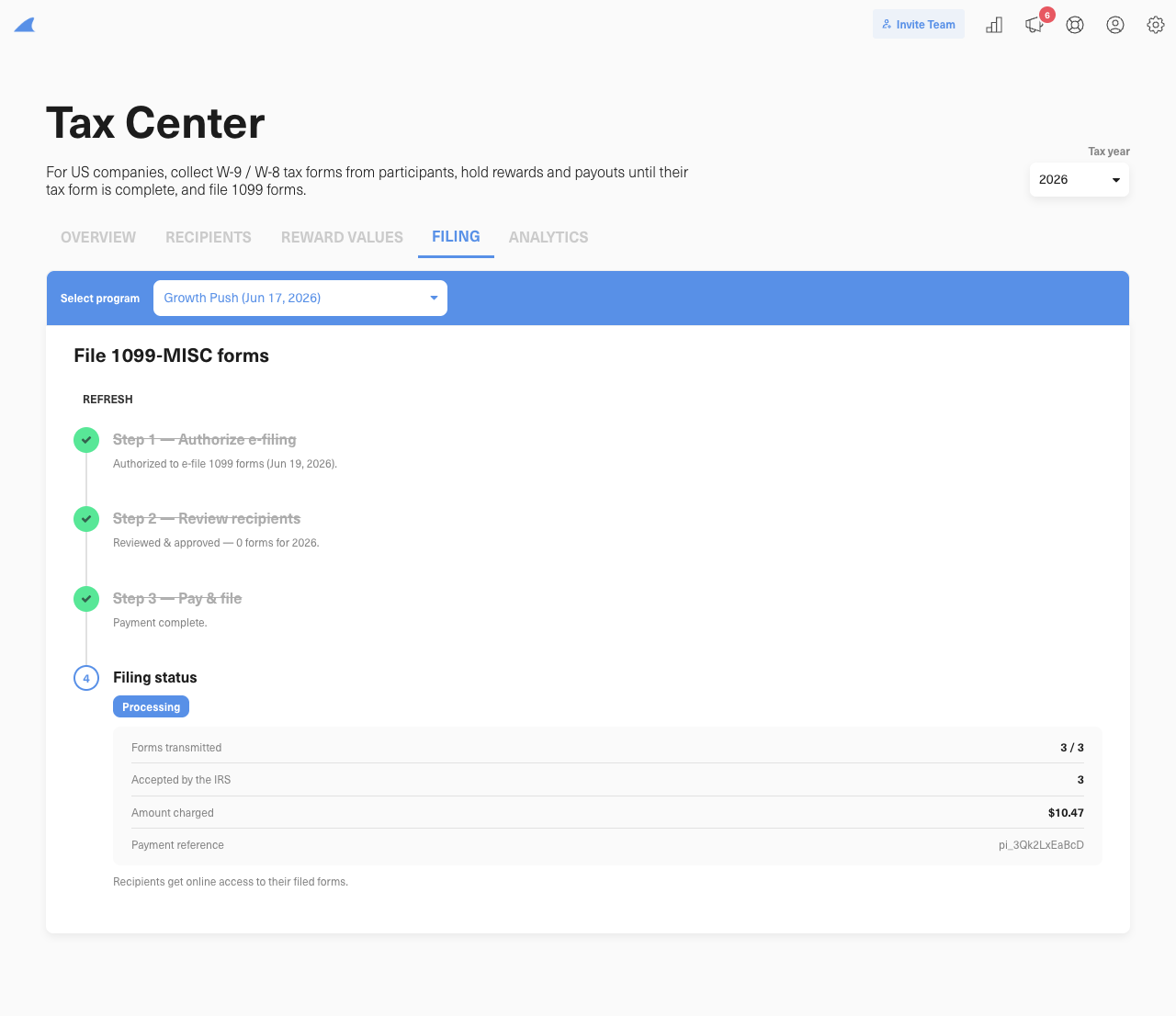Viewport: 1176px width, 1016px height.
Task: Click the REFRESH button
Action: 107,400
